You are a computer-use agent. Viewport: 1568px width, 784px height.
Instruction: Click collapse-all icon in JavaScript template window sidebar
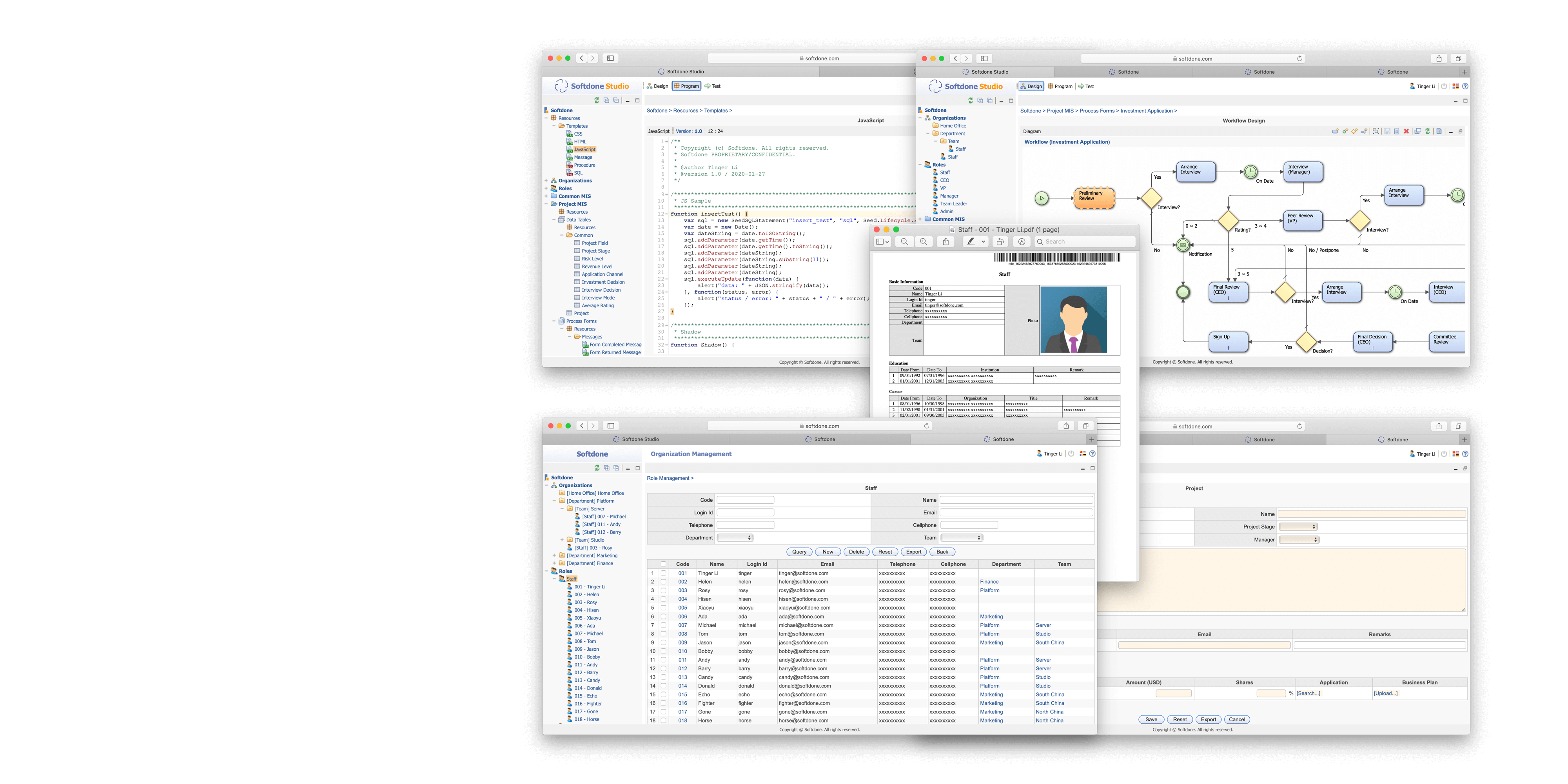616,100
